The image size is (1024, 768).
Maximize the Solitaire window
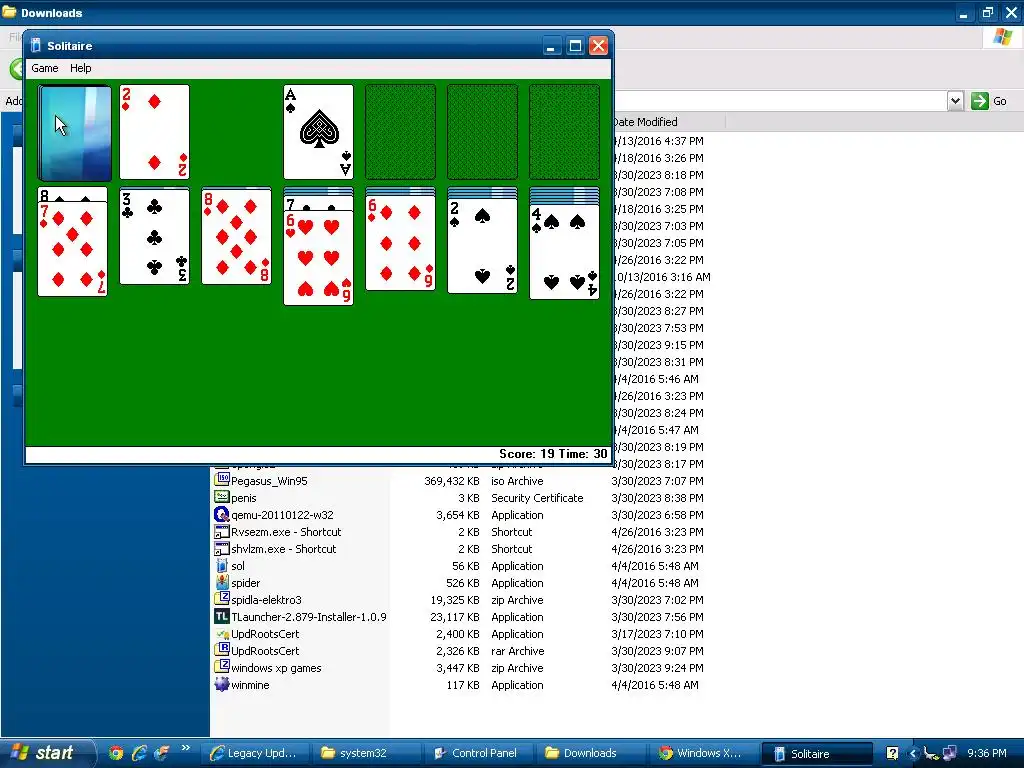tap(575, 46)
